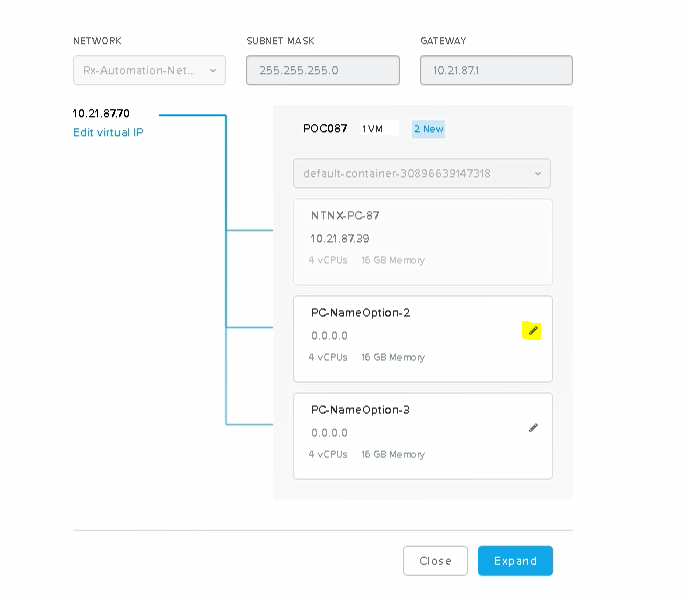Viewport: 683px width, 599px height.
Task: Click the edit pencil for PC-NameOption-2
Action: tap(533, 330)
